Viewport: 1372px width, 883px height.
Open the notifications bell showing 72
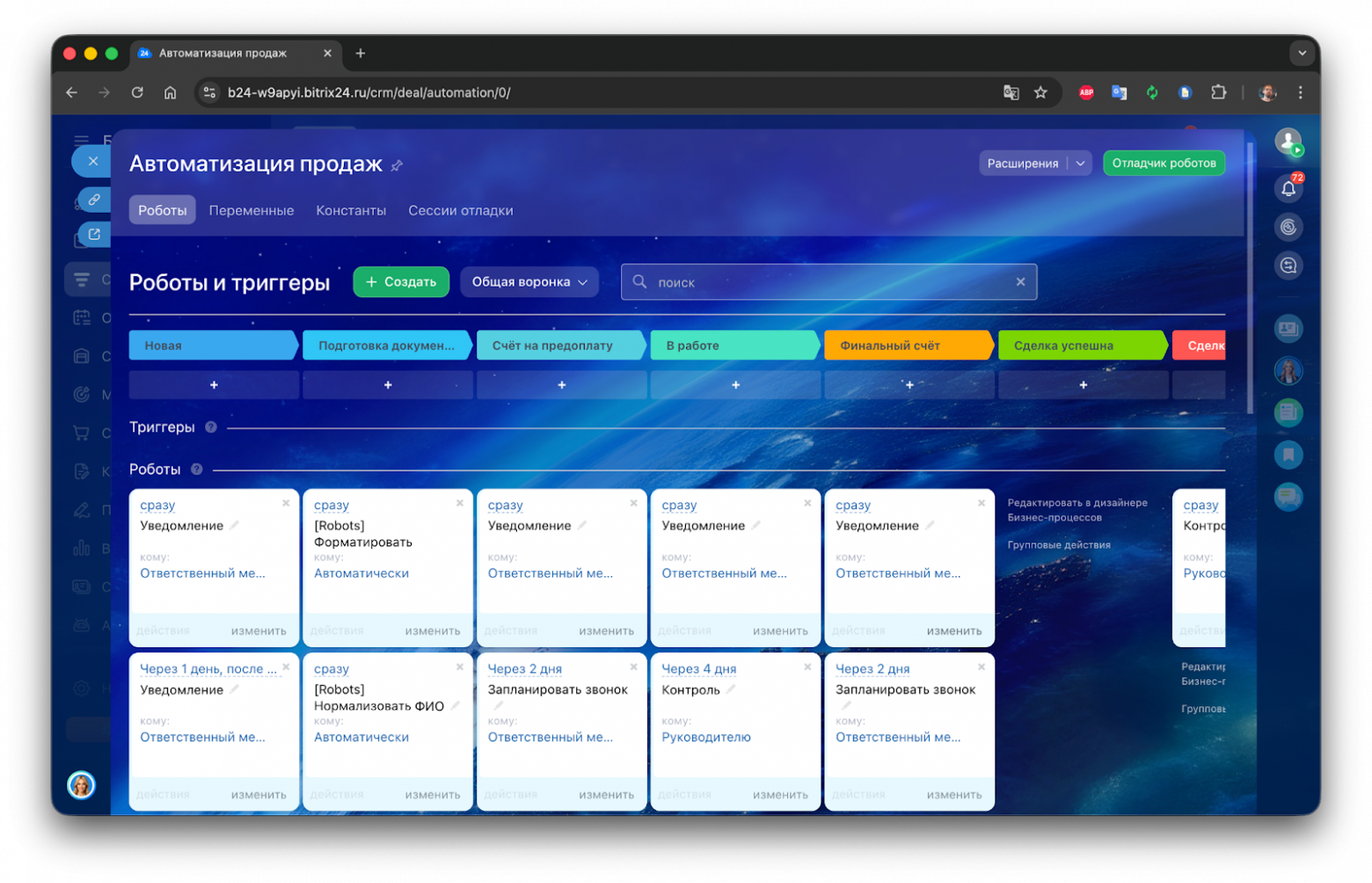(1288, 187)
